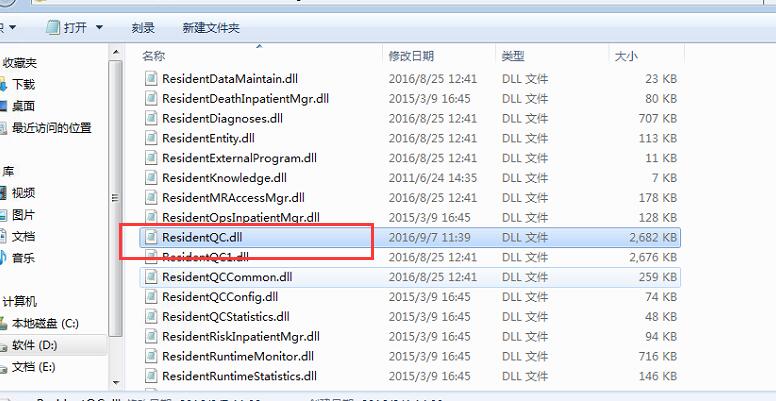Viewport: 776px width, 401px height.
Task: Open 本地磁盘 (C:) in navigation pane
Action: click(45, 324)
